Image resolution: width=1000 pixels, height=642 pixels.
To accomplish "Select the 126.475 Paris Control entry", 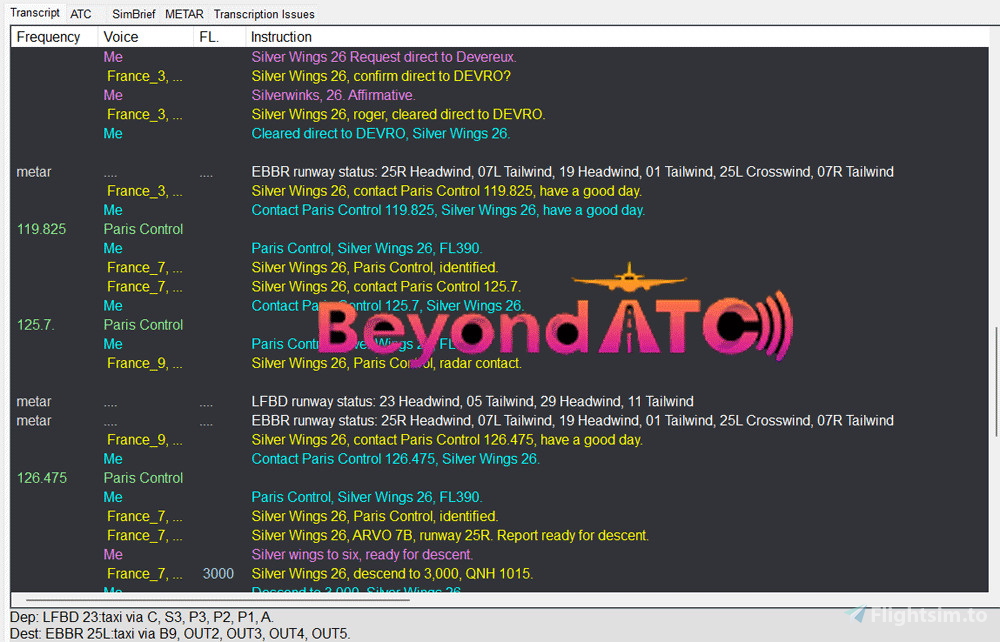I will pos(143,478).
